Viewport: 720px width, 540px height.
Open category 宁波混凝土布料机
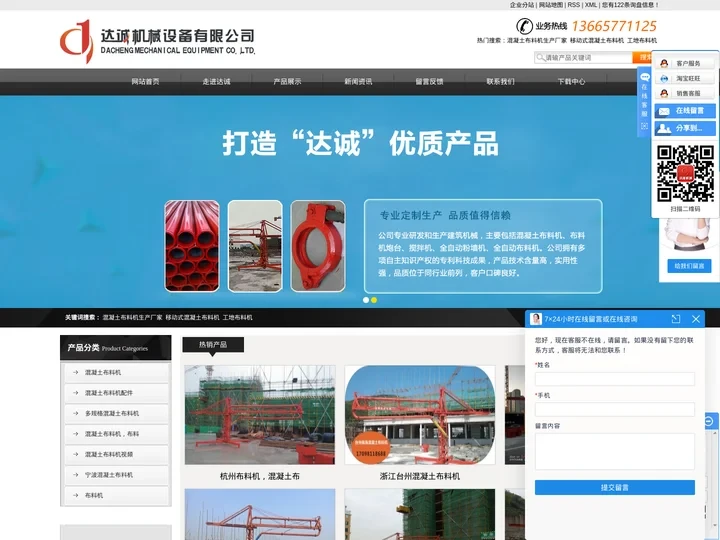coord(116,475)
